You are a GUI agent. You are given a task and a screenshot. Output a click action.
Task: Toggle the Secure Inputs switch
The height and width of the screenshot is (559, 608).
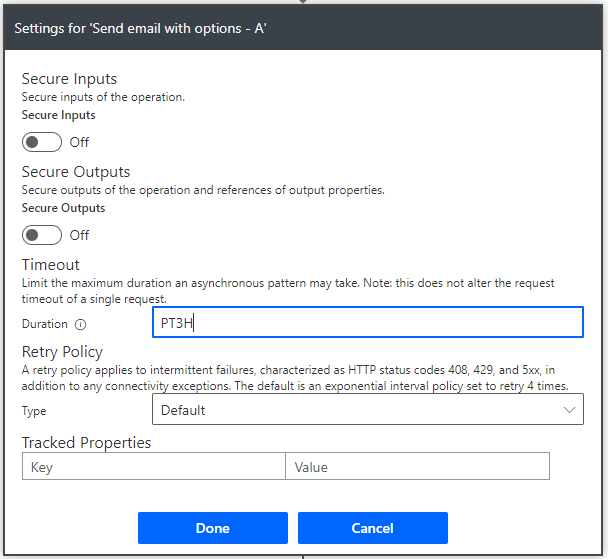42,142
